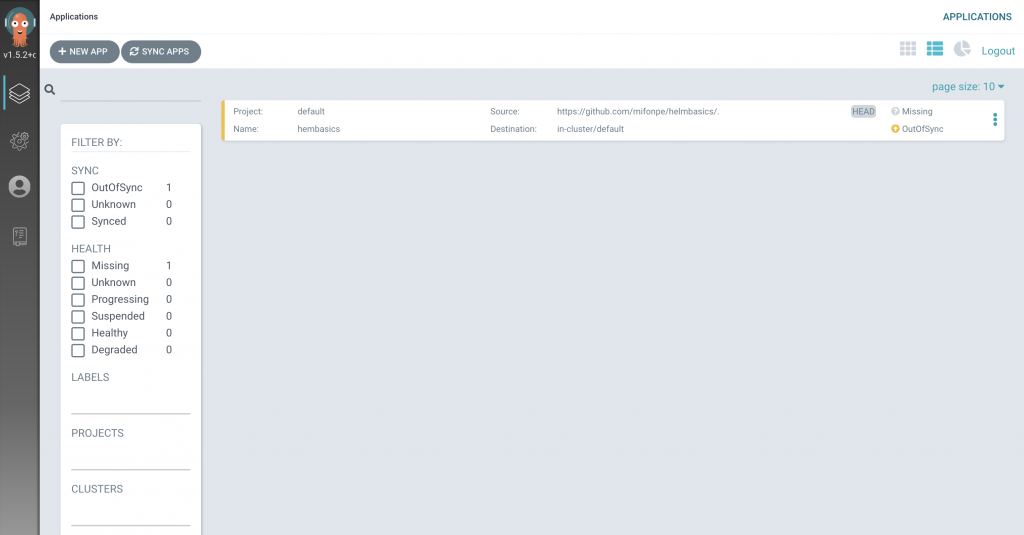
Task: Click the PROJECTS filter input
Action: click(131, 459)
